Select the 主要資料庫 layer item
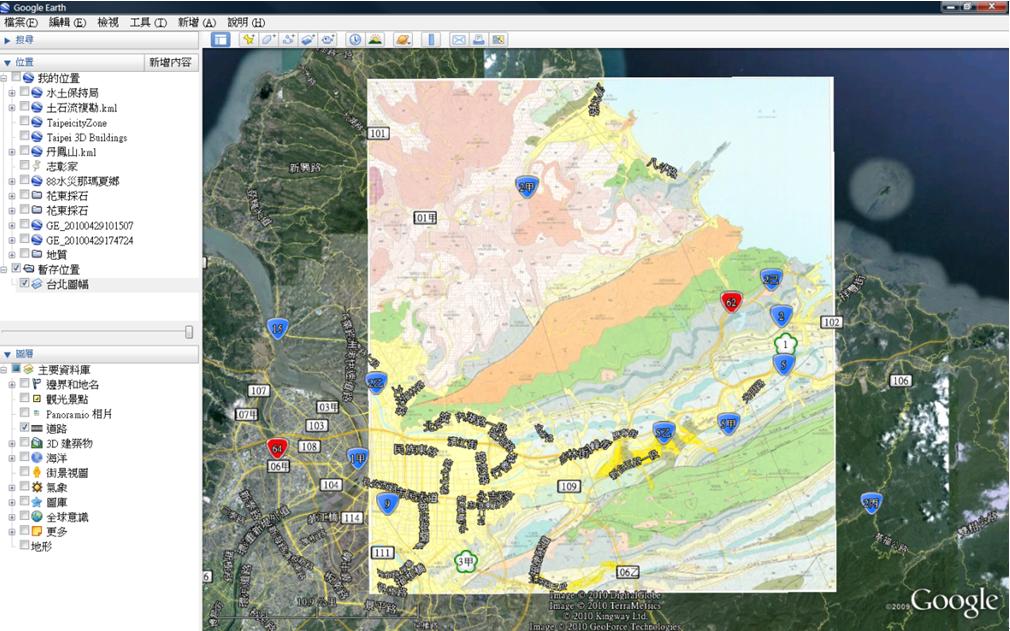Screen dimensions: 1010x631 (x=64, y=370)
